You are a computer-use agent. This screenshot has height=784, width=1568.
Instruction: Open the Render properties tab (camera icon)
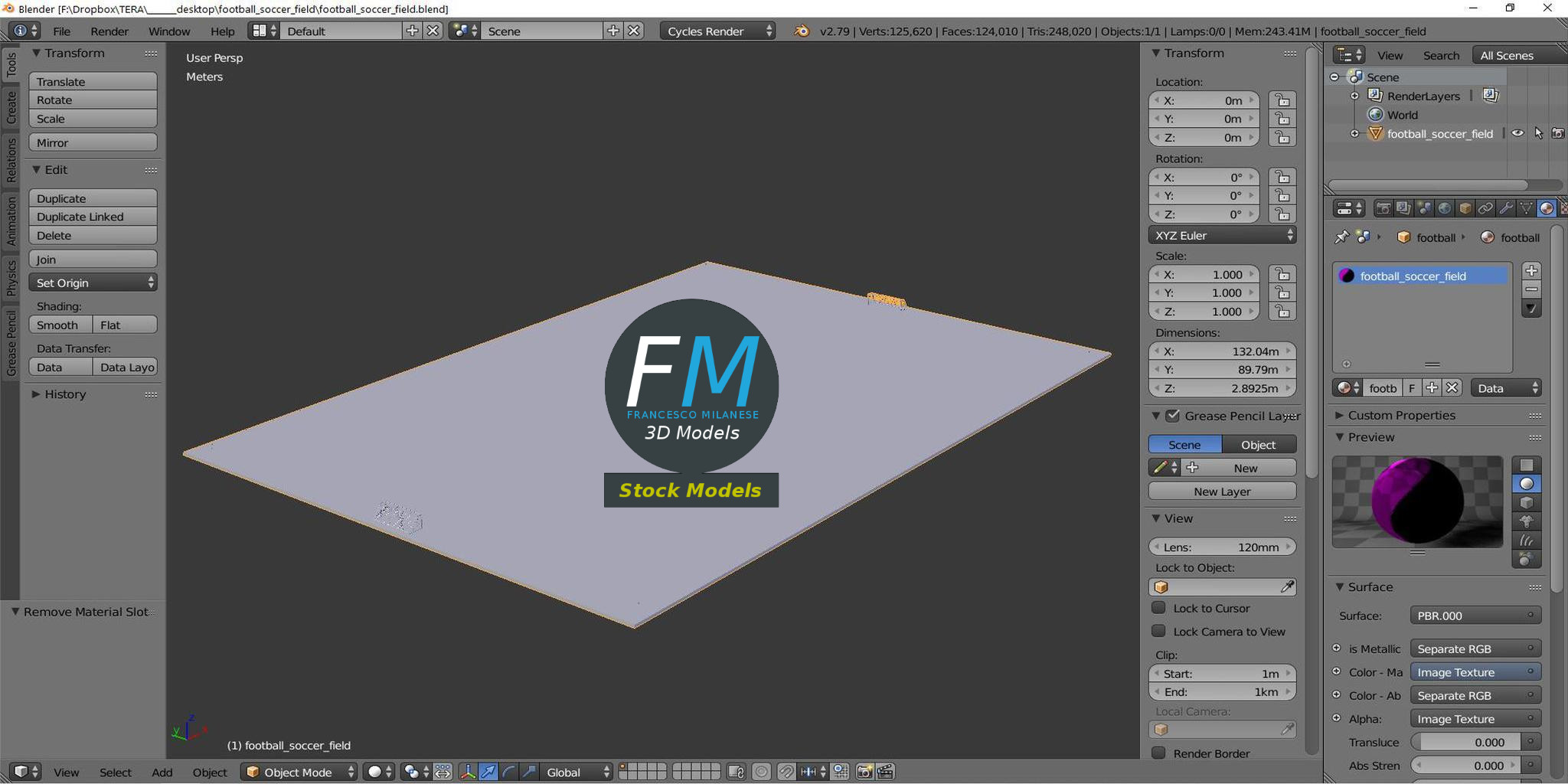[1383, 208]
